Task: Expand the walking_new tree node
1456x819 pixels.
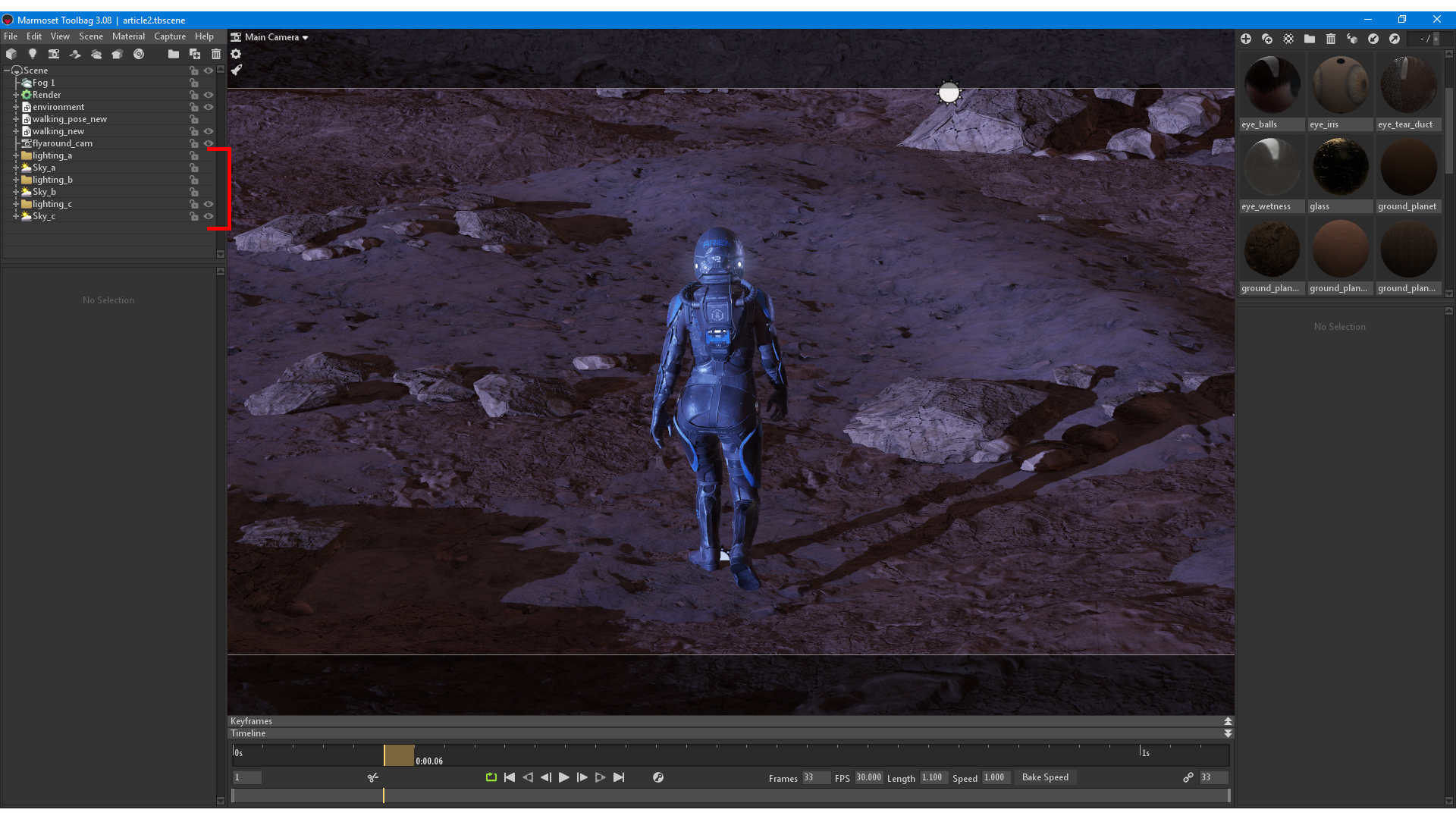Action: 16,131
